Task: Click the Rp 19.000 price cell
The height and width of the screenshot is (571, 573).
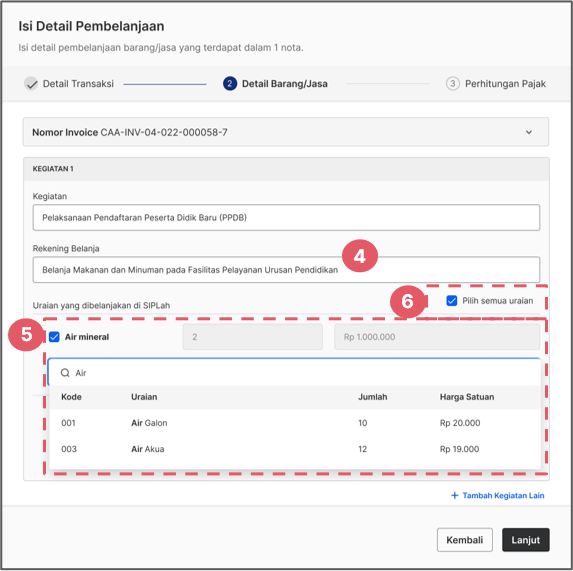Action: (459, 449)
